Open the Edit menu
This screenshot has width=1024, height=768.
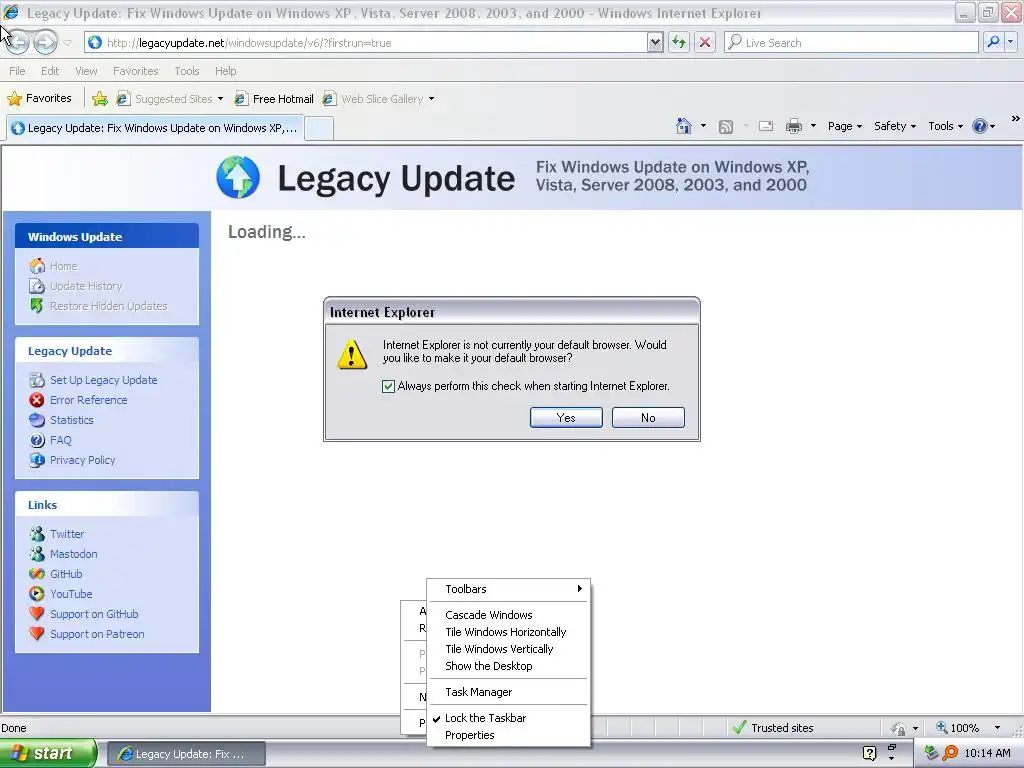click(x=50, y=71)
